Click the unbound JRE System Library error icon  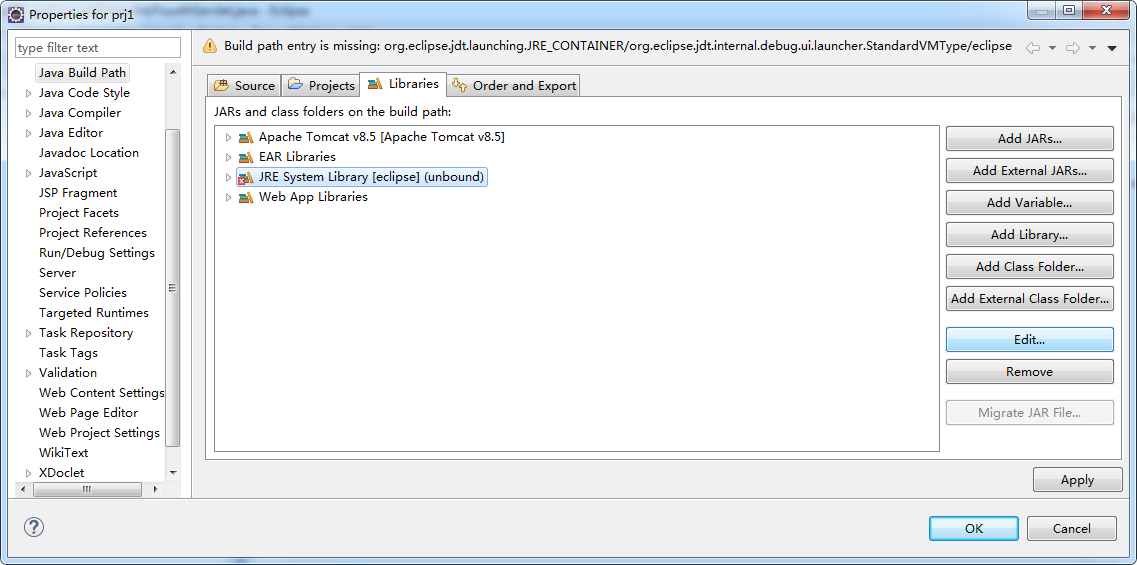[246, 177]
